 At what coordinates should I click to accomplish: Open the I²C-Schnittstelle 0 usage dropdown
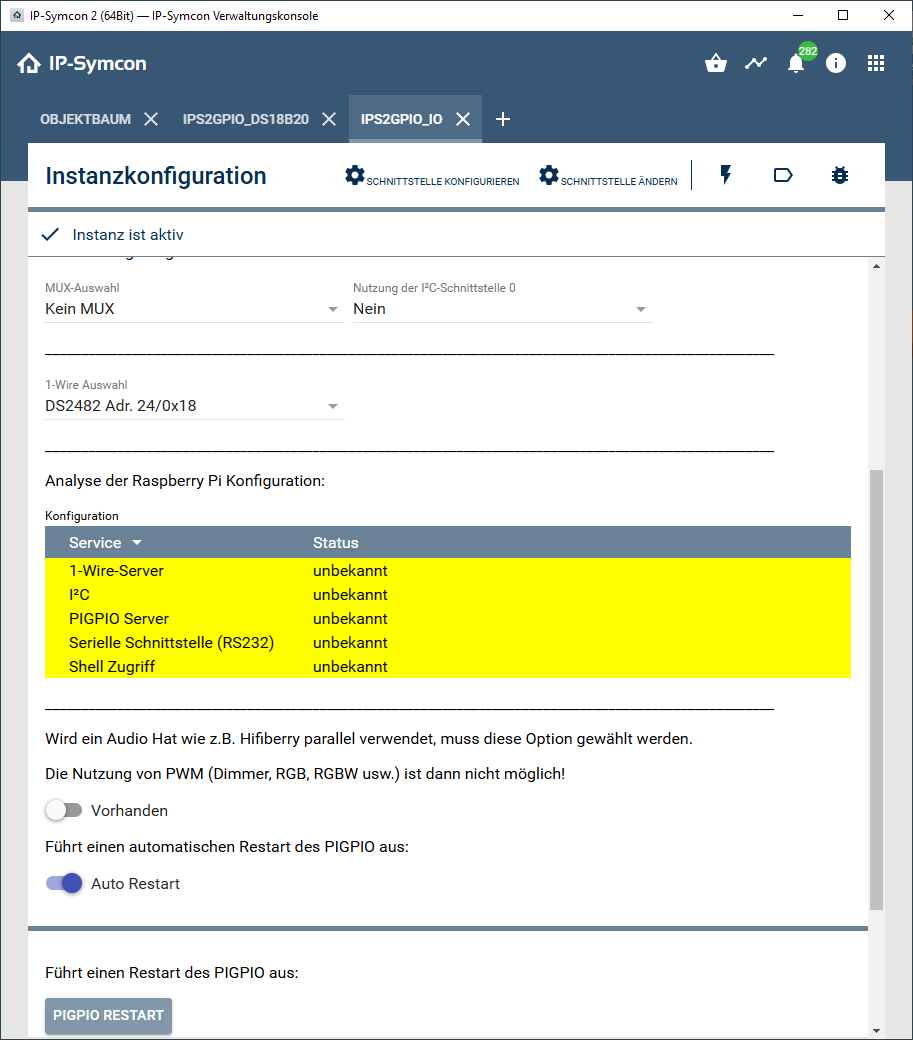pos(502,309)
